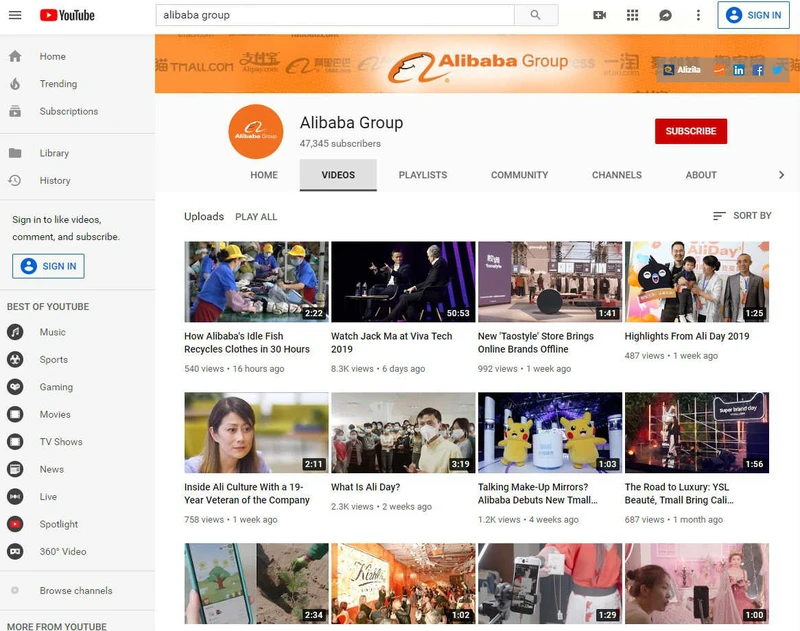Click the Trending flame icon
The height and width of the screenshot is (631, 800).
point(15,84)
